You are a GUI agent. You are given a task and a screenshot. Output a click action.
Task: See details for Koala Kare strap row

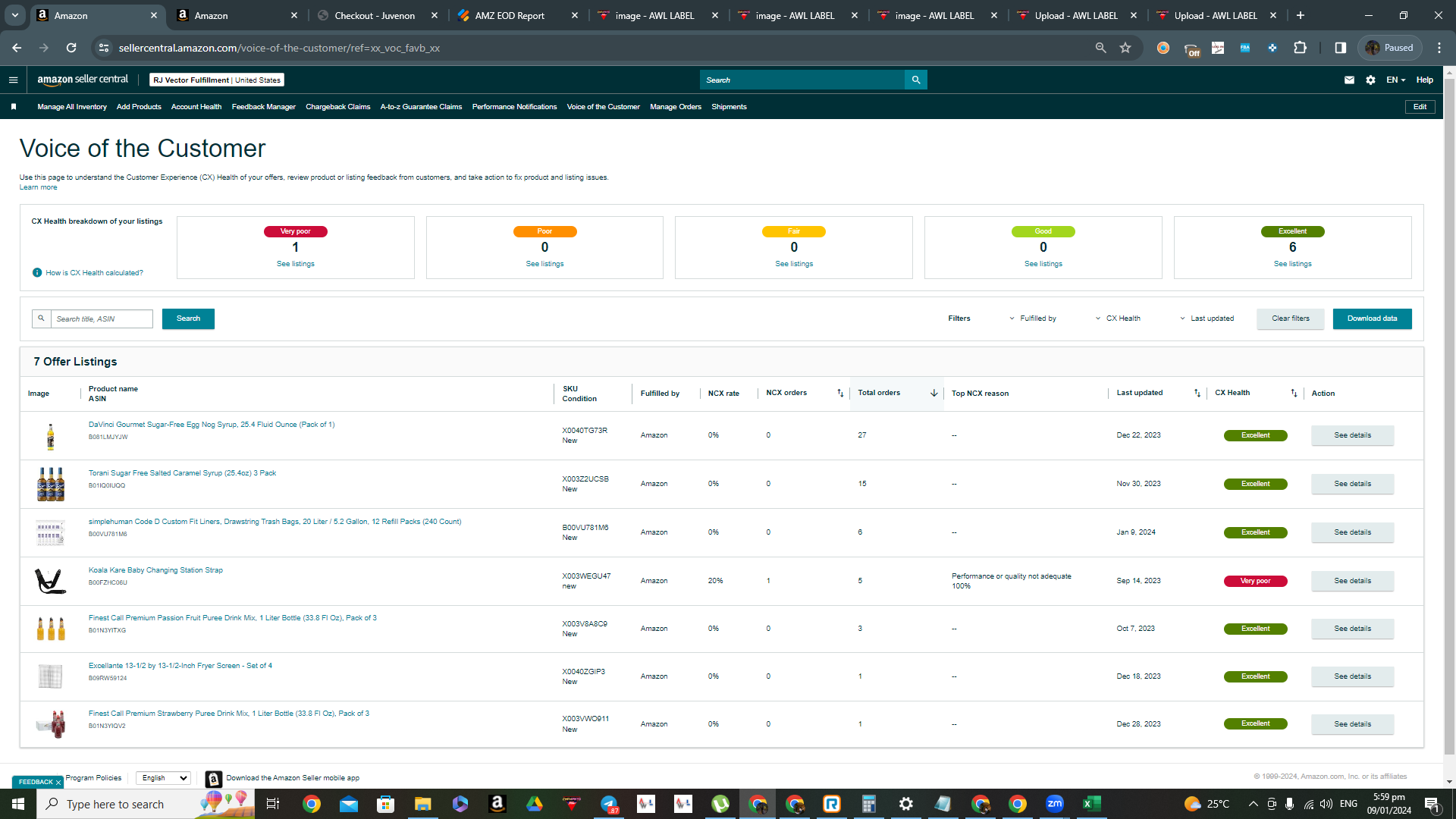[1352, 581]
